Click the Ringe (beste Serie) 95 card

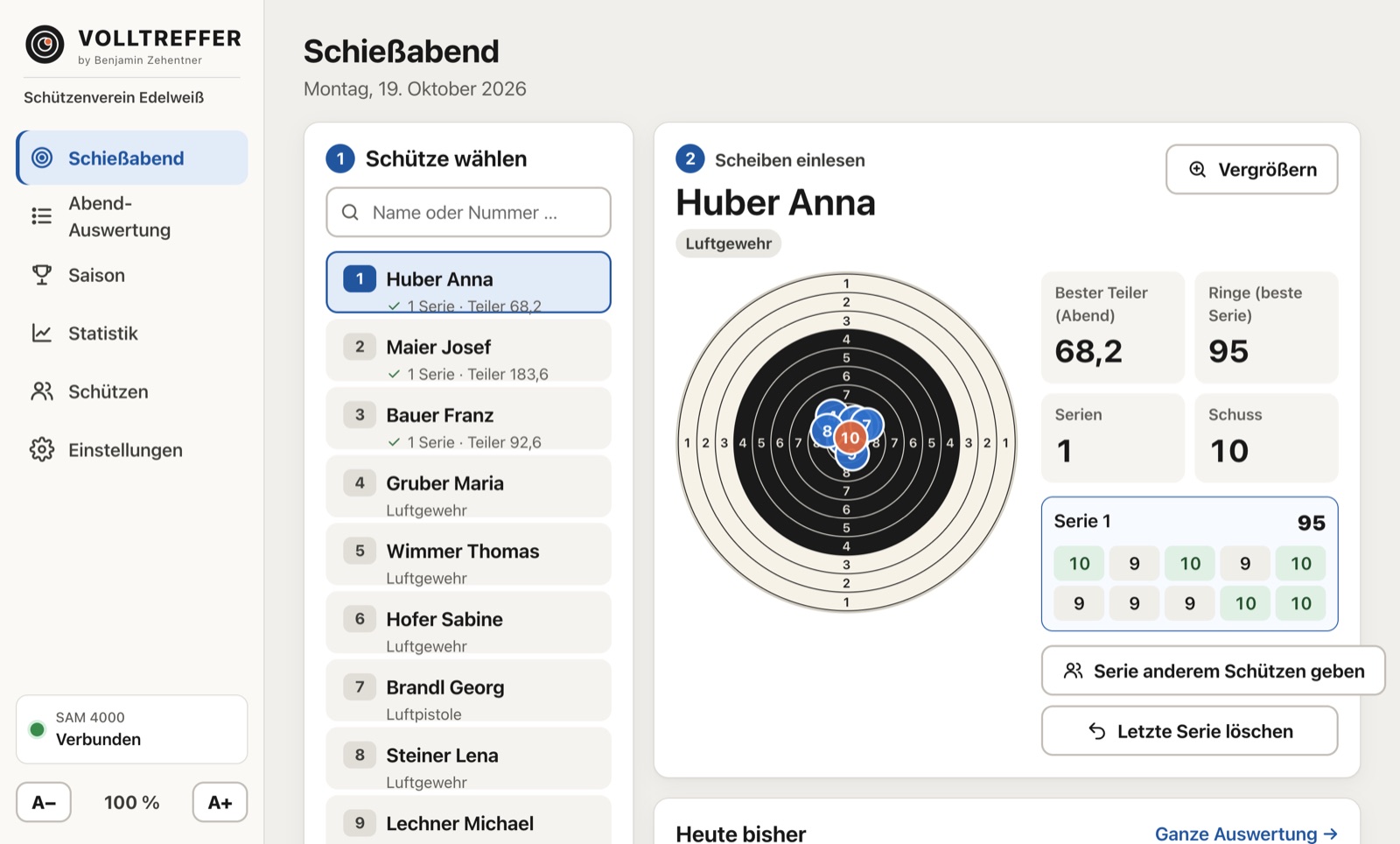(1266, 327)
